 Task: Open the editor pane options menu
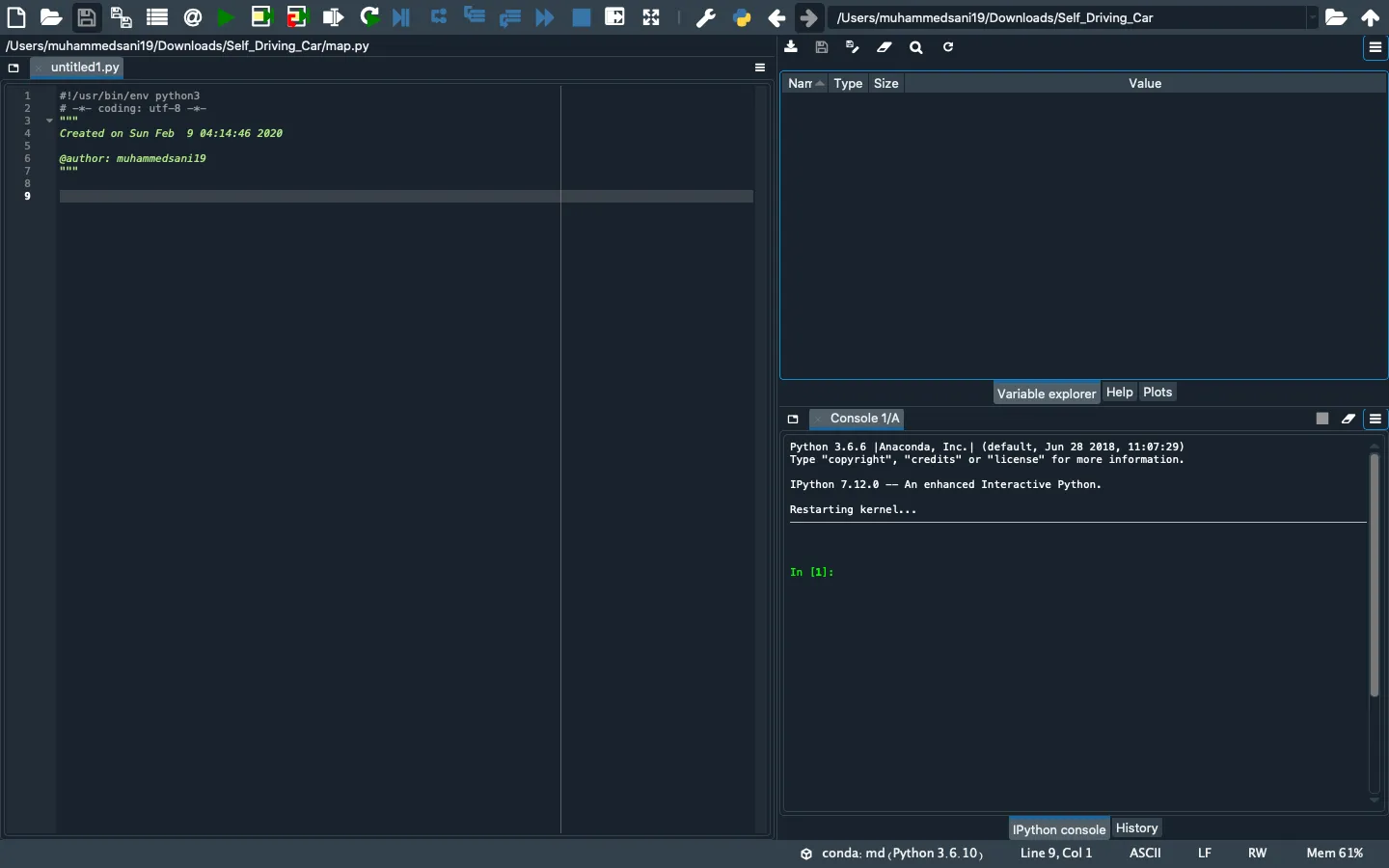[760, 68]
